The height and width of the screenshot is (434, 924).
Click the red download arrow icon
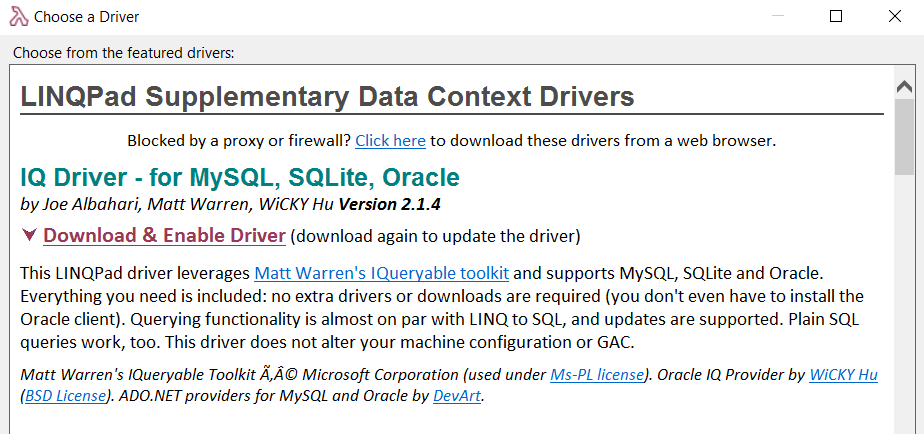click(x=29, y=235)
